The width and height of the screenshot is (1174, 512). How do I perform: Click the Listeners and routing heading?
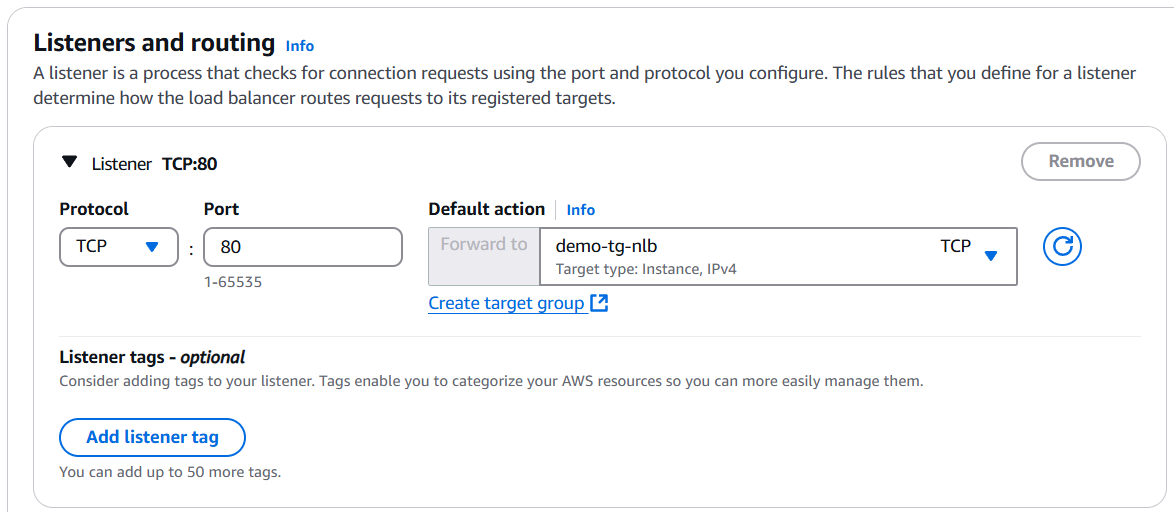coord(154,43)
